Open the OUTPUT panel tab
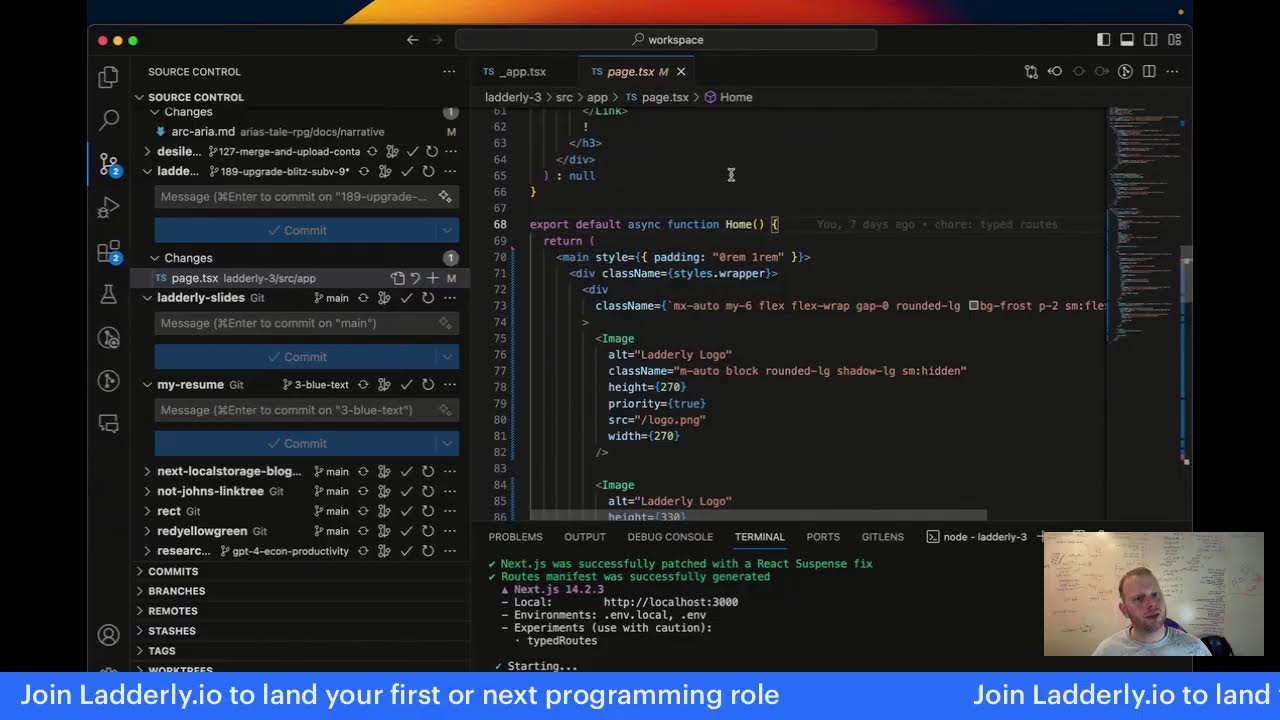 pyautogui.click(x=585, y=537)
